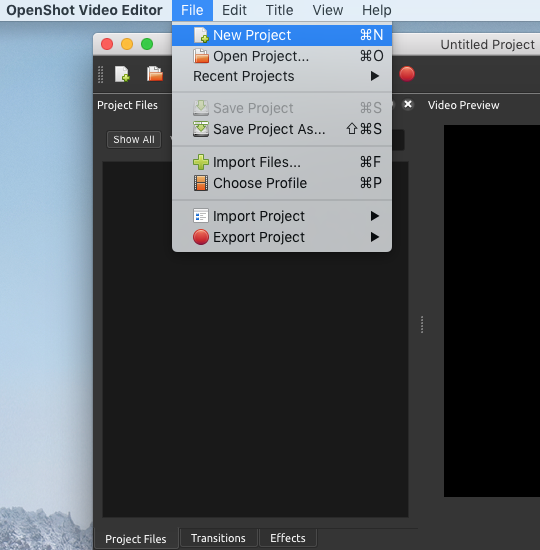Click the black Video Preview area
The width and height of the screenshot is (540, 550).
492,311
